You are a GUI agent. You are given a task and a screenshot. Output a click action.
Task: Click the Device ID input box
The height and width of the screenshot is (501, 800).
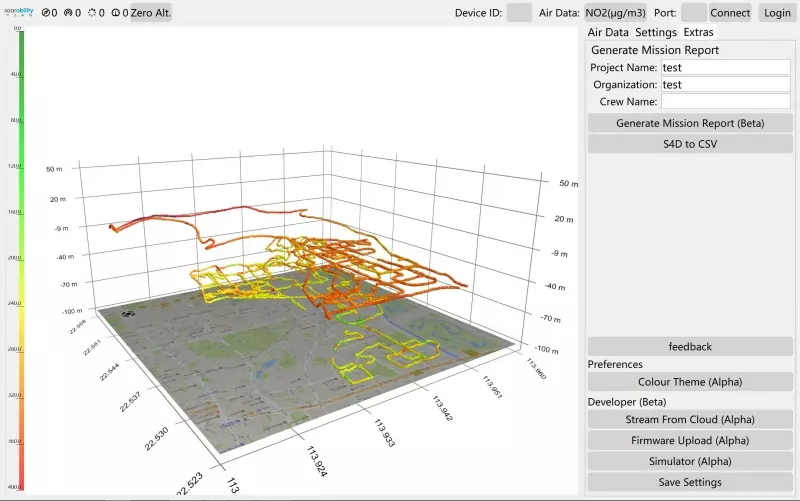point(519,13)
